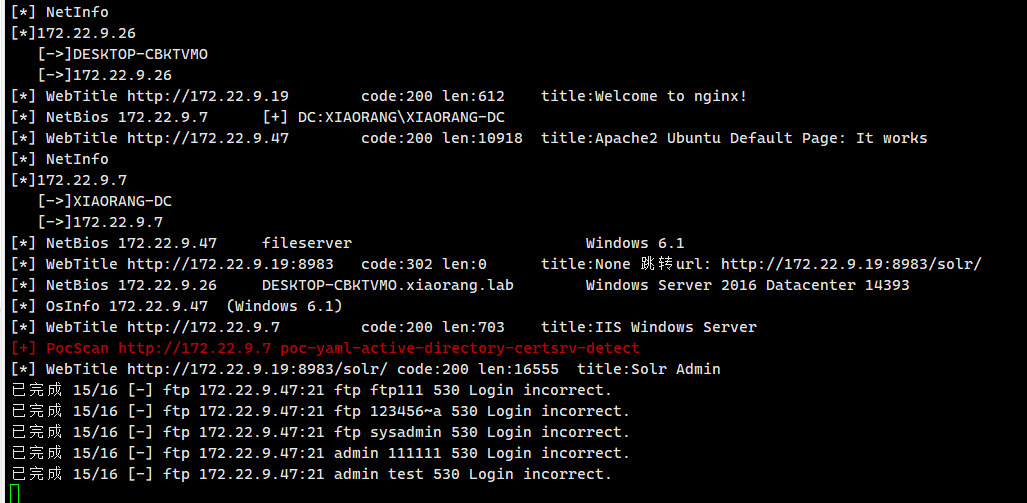
Task: Click the poc-yaml-active-directory-certsrv-detect text
Action: 464,348
